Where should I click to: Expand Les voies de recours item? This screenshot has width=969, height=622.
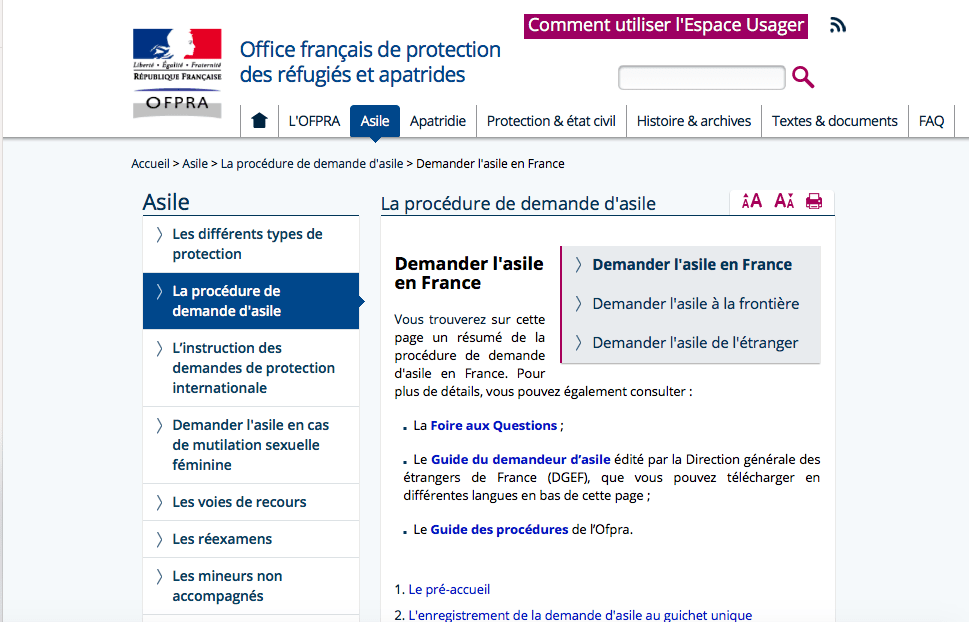pyautogui.click(x=239, y=502)
